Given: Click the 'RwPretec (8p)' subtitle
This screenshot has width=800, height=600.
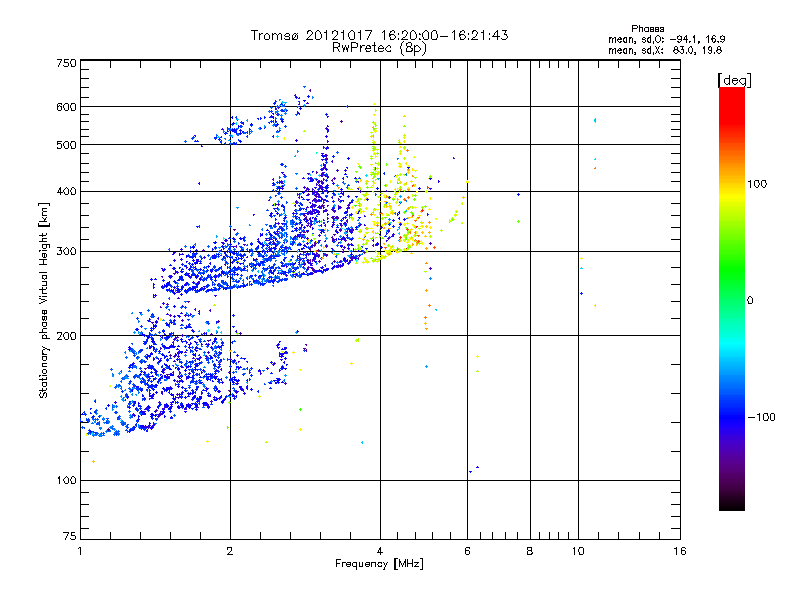Looking at the screenshot, I should point(379,48).
